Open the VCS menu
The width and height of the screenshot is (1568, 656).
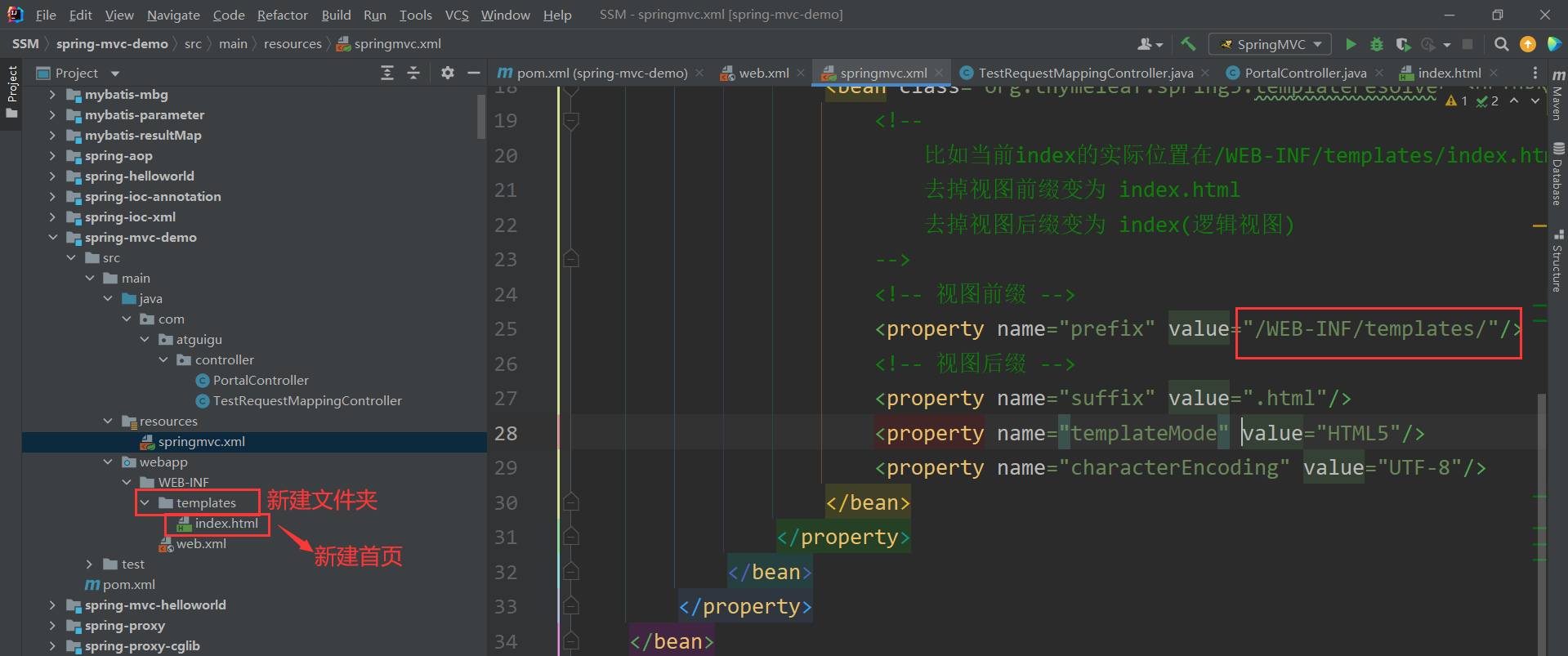click(x=457, y=15)
